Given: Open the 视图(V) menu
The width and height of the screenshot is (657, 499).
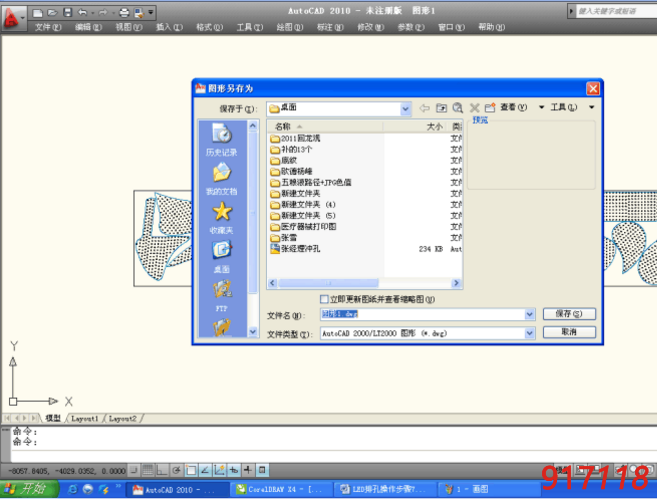Looking at the screenshot, I should [x=129, y=27].
